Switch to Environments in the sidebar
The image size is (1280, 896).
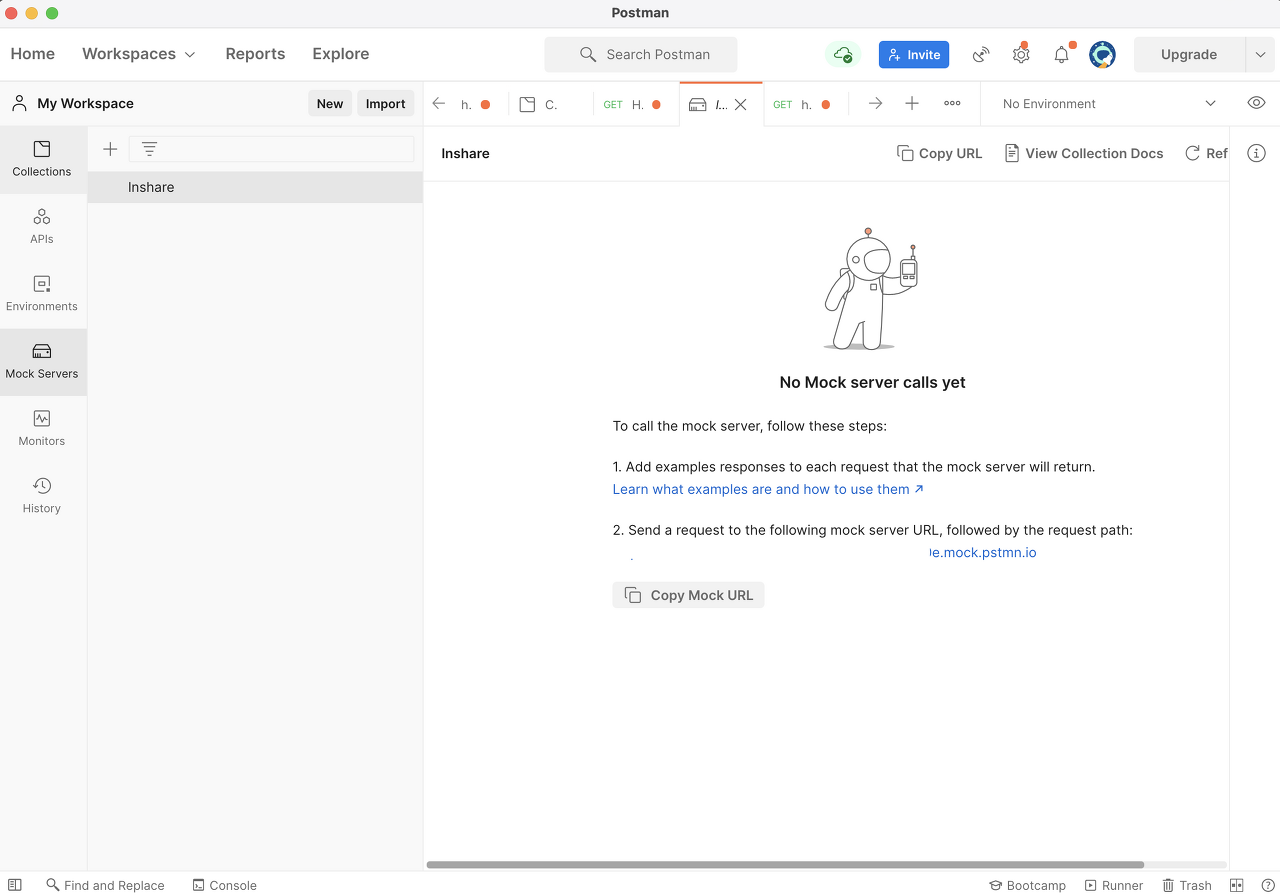point(42,294)
